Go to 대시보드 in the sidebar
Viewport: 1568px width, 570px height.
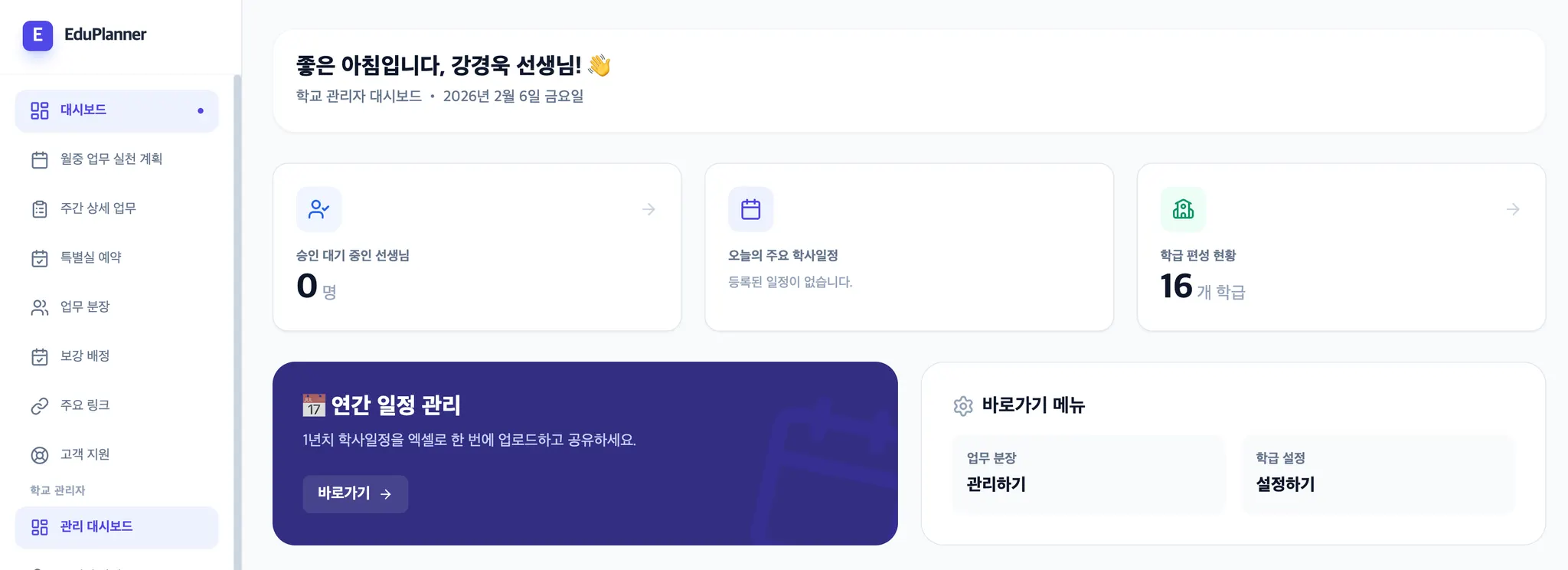[x=83, y=110]
